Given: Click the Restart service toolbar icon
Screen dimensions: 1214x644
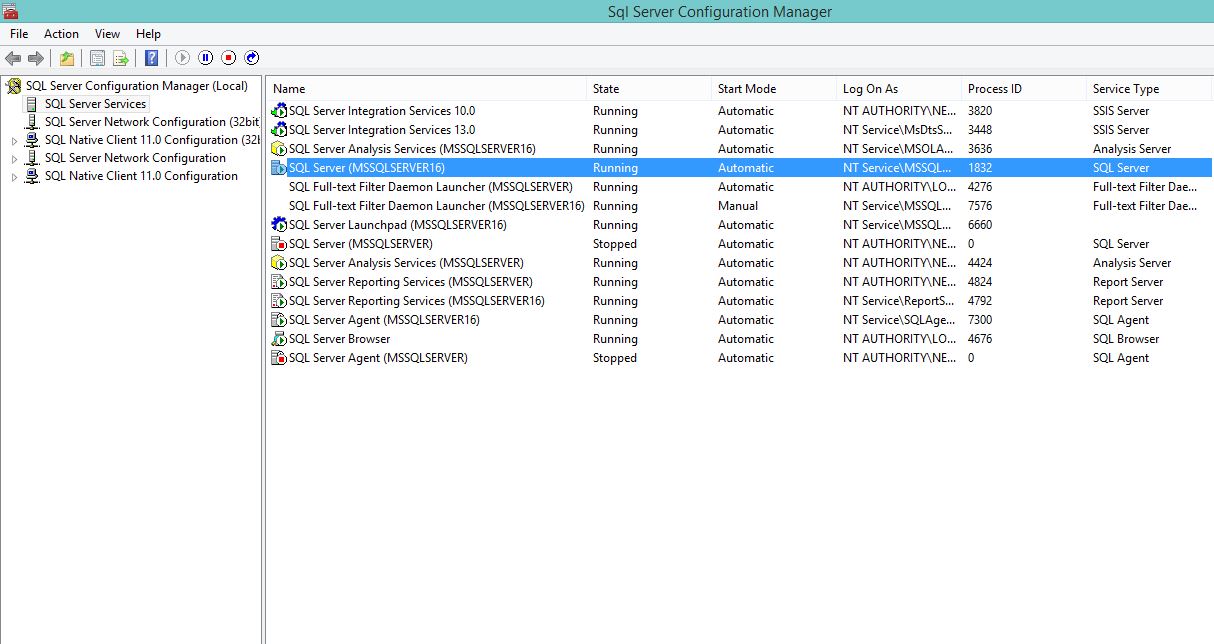Looking at the screenshot, I should tap(252, 58).
